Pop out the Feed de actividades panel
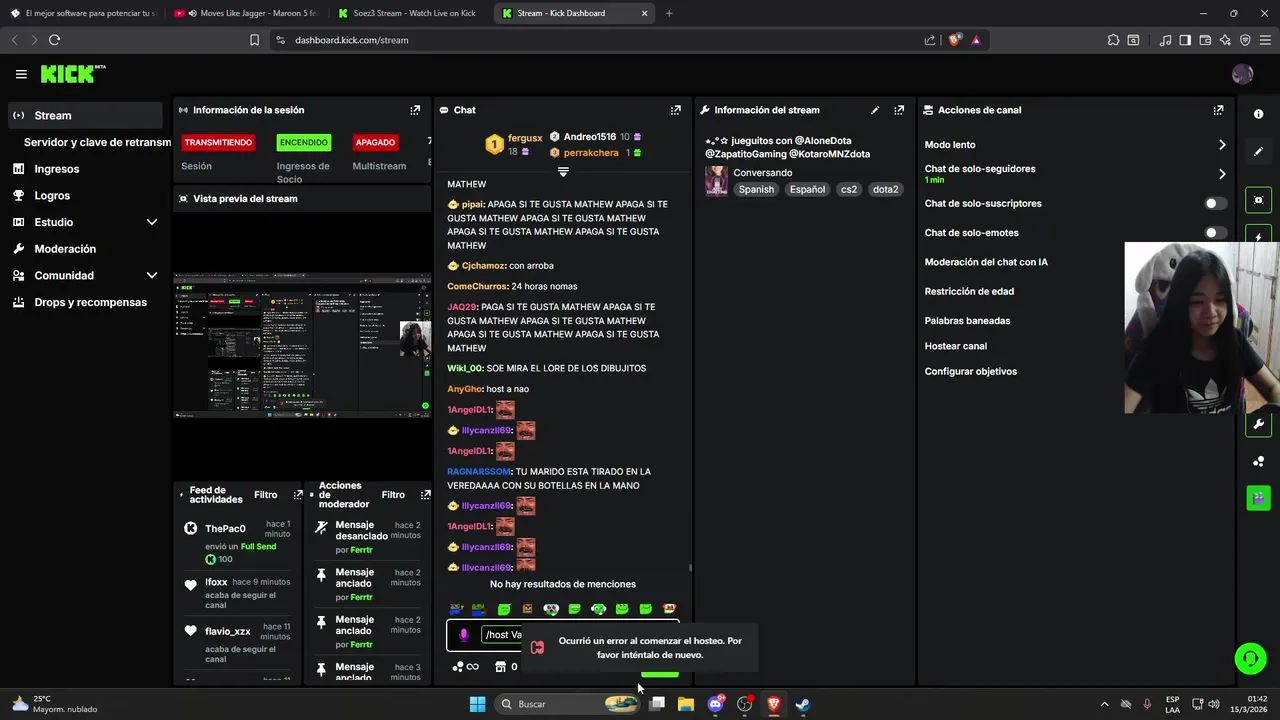The image size is (1280, 720). 297,495
